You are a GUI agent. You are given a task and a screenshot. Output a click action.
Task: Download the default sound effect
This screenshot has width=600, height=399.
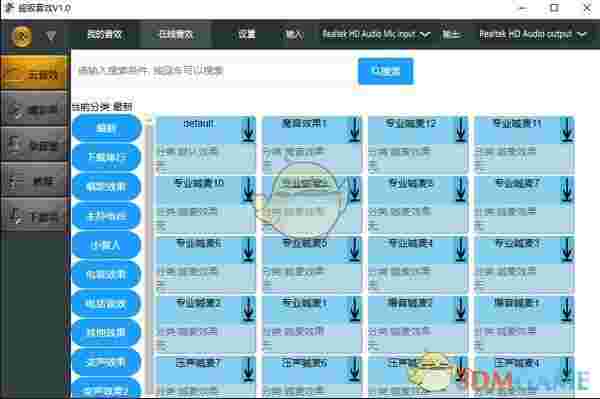point(248,130)
